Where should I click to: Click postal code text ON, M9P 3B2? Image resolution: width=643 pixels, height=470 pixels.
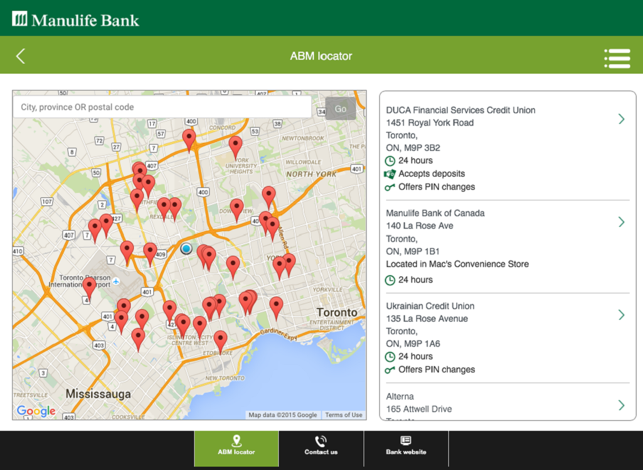pos(413,148)
